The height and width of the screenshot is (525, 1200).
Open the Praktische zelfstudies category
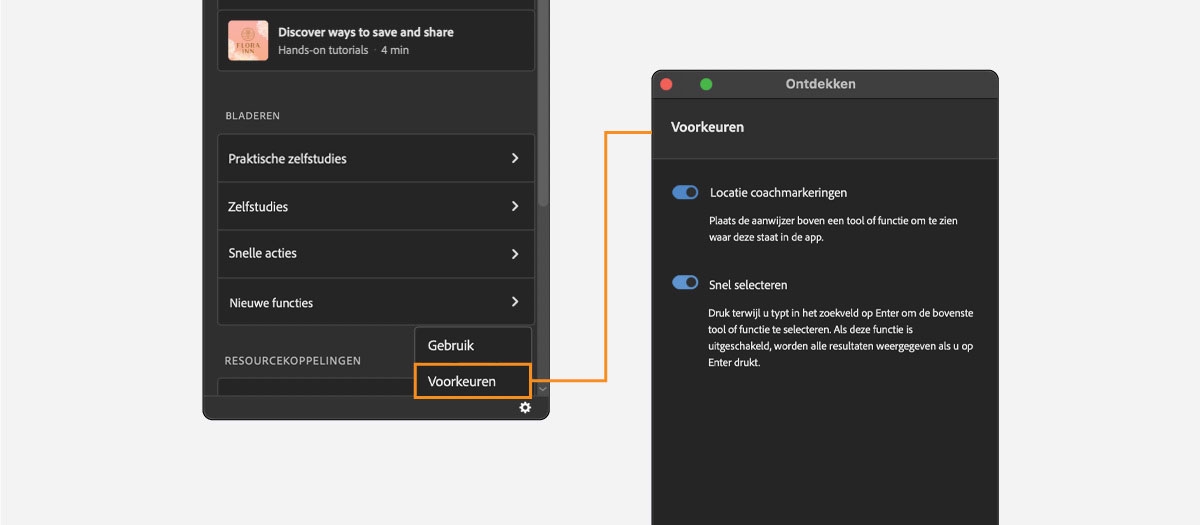pos(288,159)
